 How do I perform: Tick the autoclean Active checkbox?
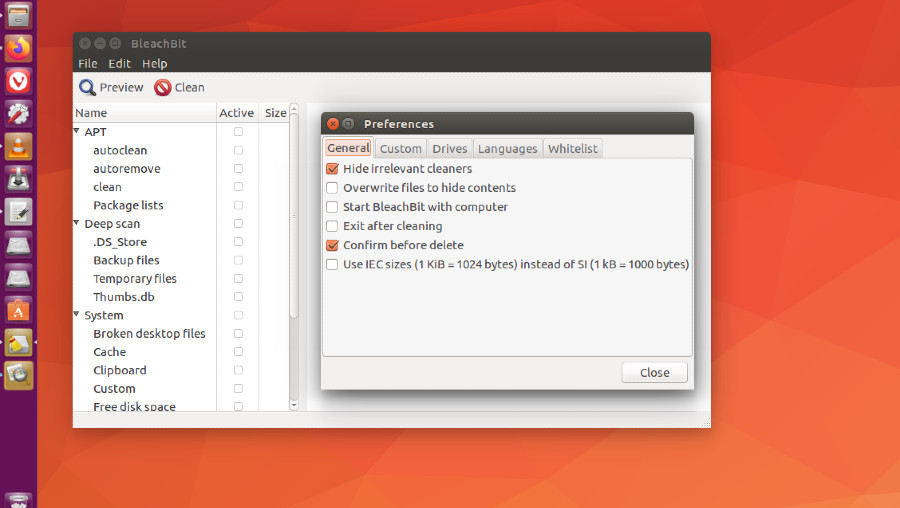click(238, 150)
